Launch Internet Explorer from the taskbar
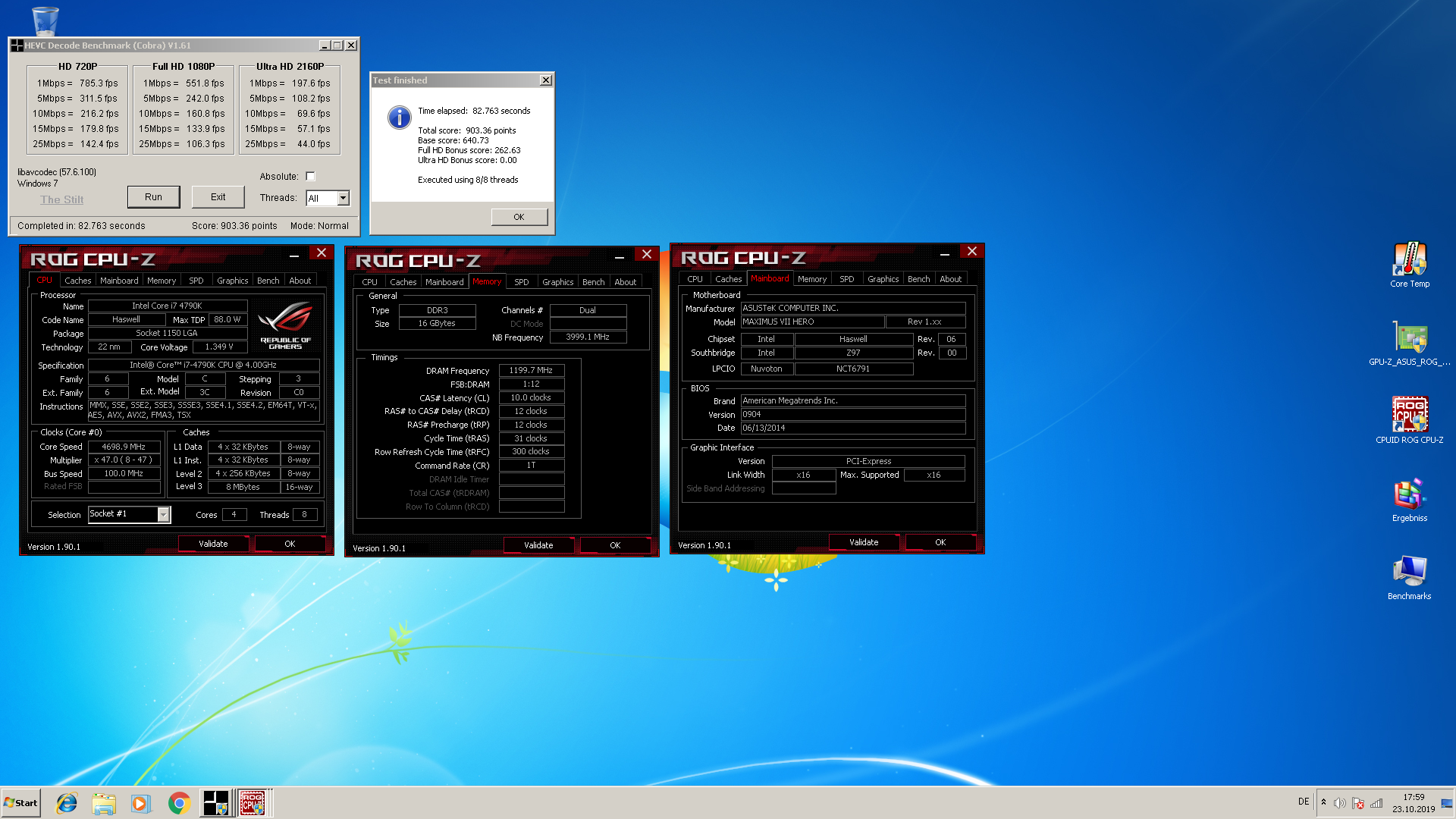The width and height of the screenshot is (1456, 819). coord(67,802)
